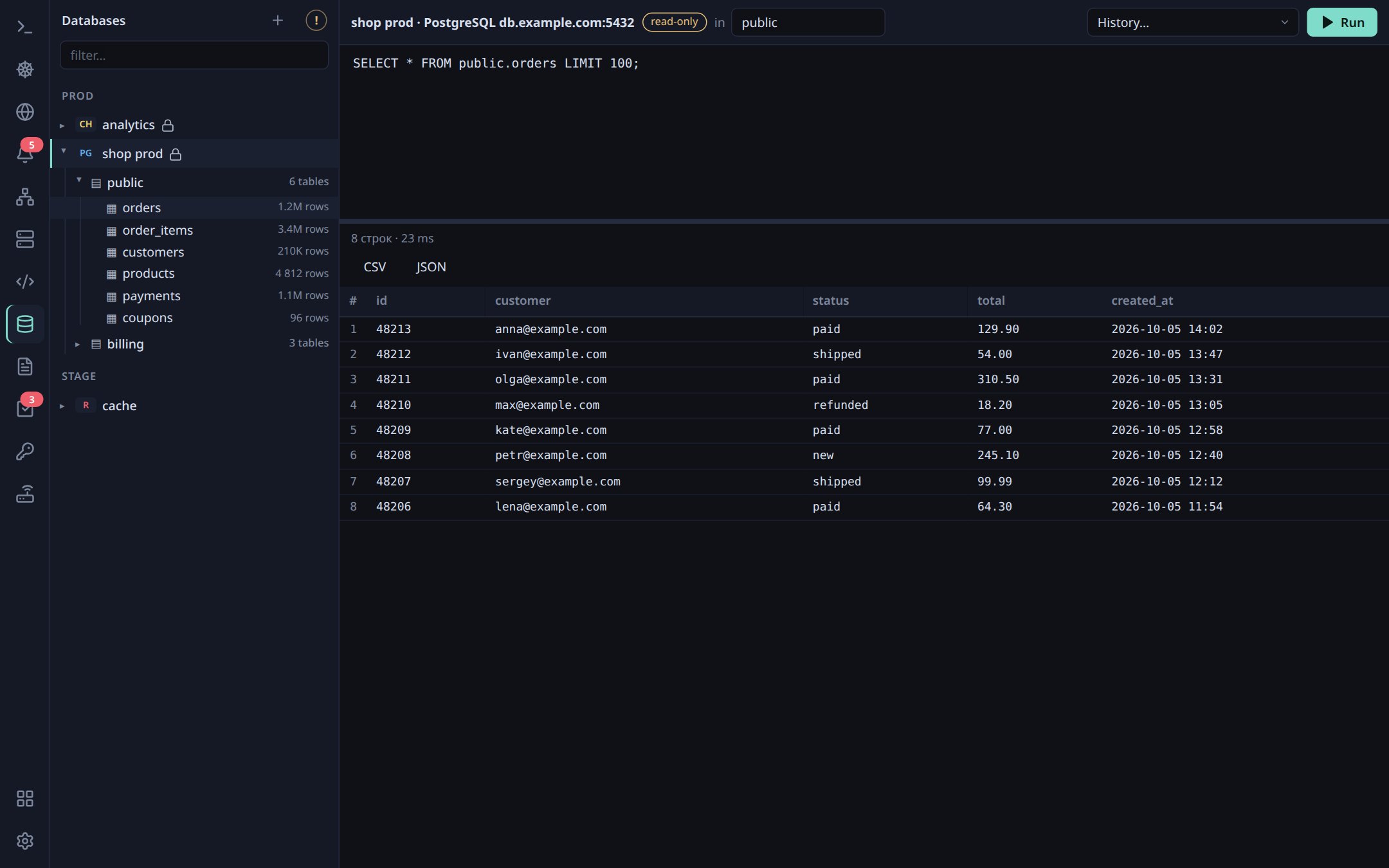Click the warning exclamation circle icon
This screenshot has width=1389, height=868.
pyautogui.click(x=316, y=21)
